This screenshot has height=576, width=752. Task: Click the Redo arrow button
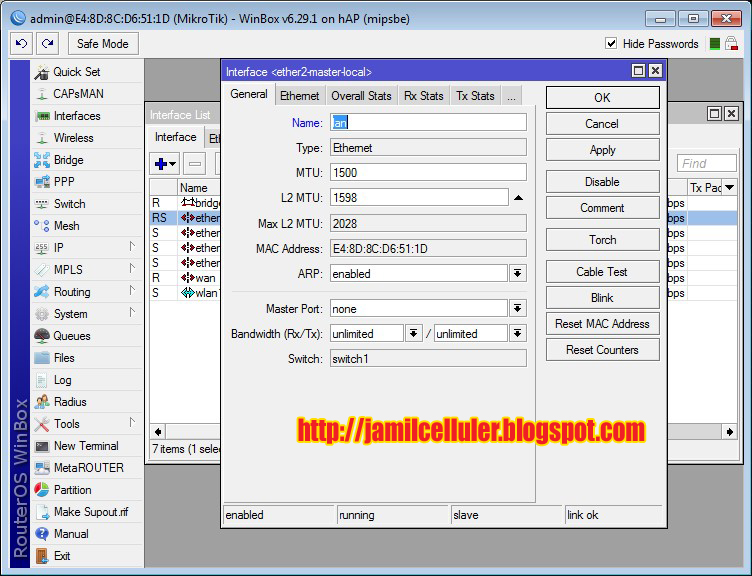tap(47, 44)
